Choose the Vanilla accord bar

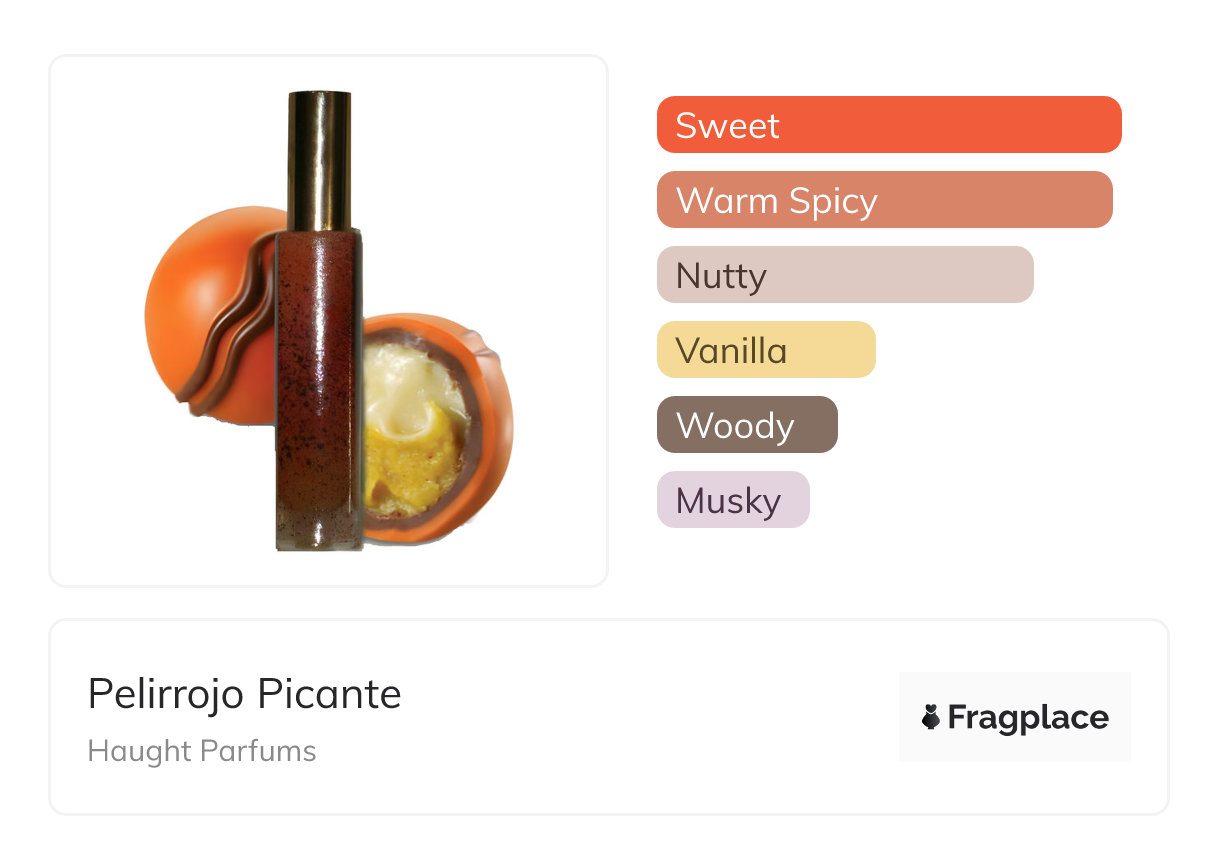pyautogui.click(x=765, y=350)
